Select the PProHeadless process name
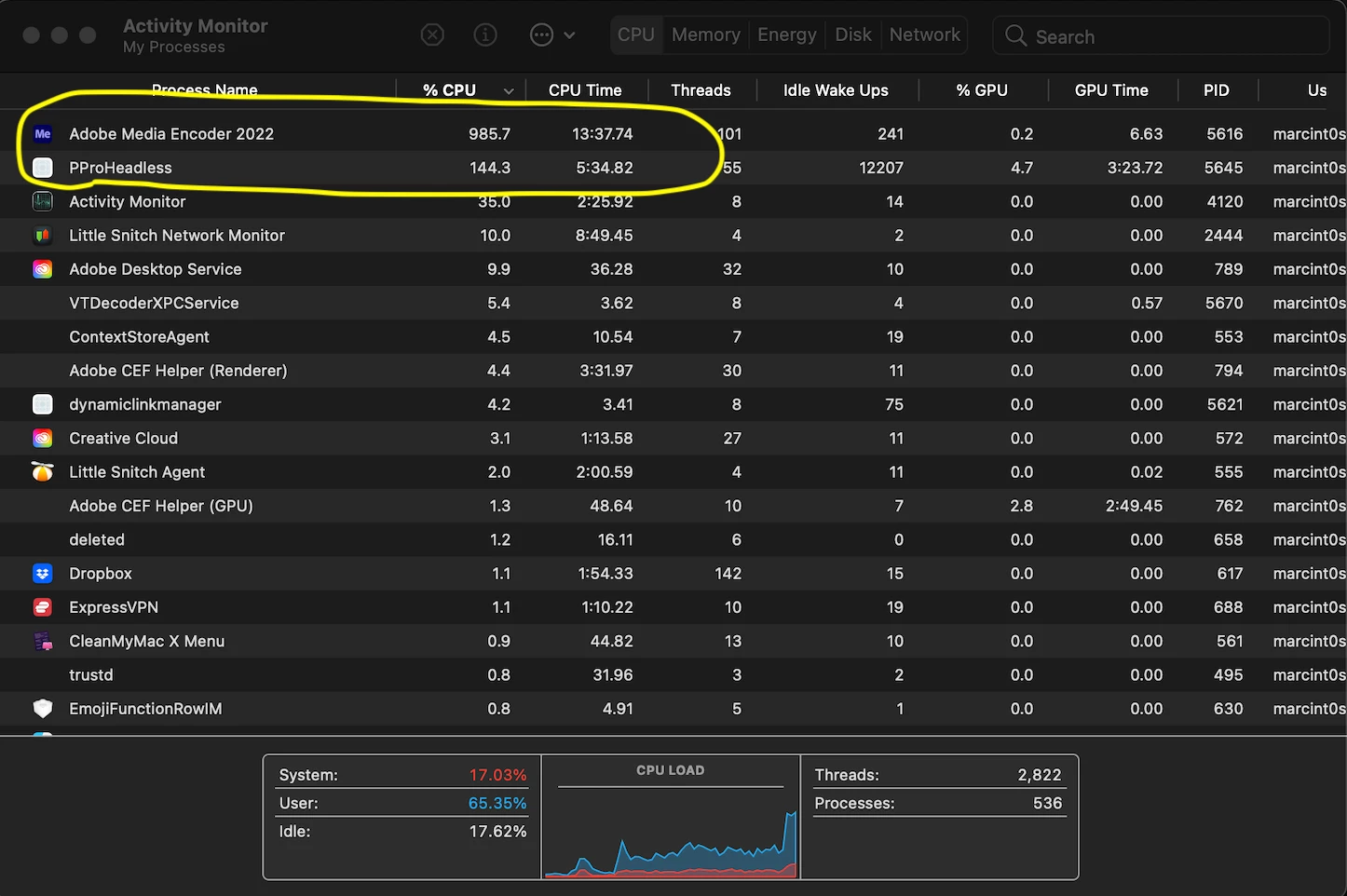 (x=120, y=168)
